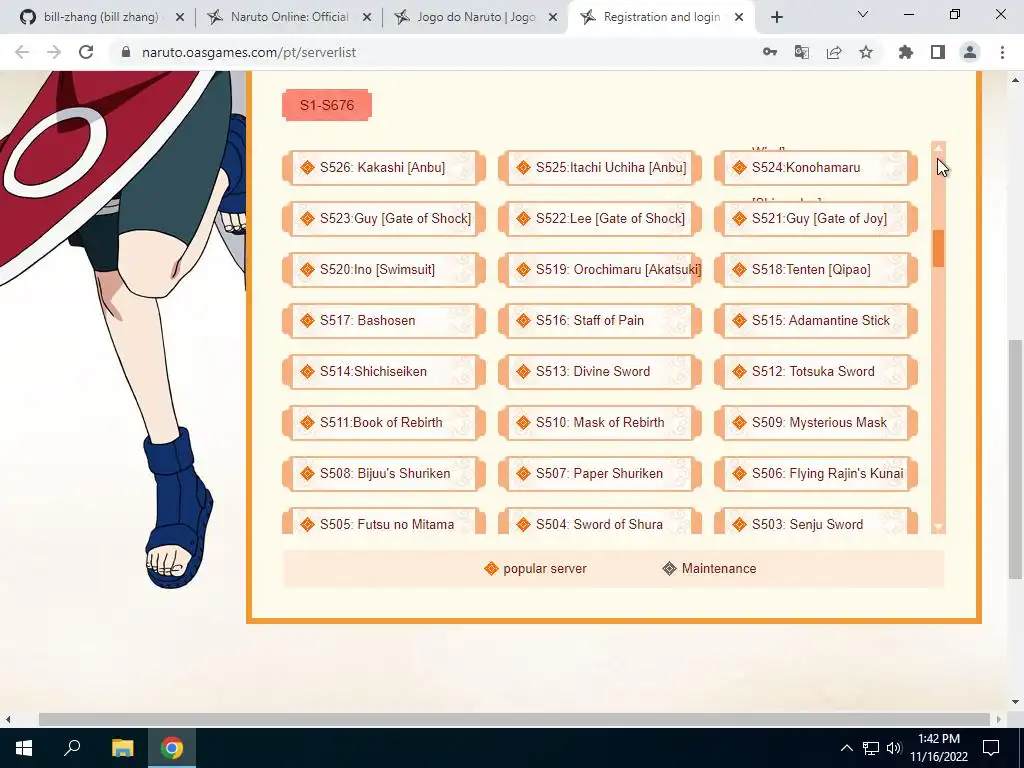
Task: Pick server S512: Totsuka Sword
Action: point(816,371)
